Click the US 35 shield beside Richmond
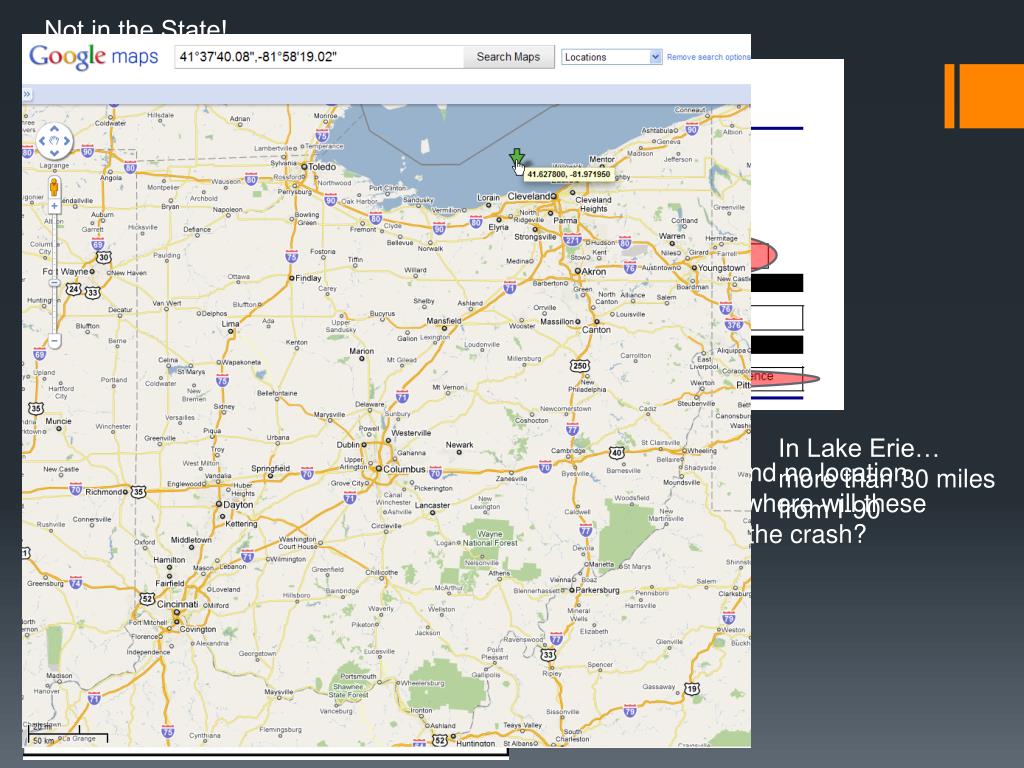This screenshot has height=768, width=1024. tap(138, 492)
